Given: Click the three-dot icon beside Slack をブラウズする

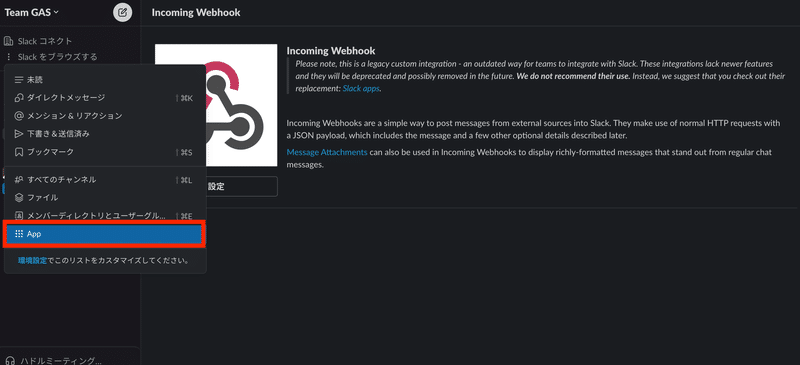Looking at the screenshot, I should 8,57.
